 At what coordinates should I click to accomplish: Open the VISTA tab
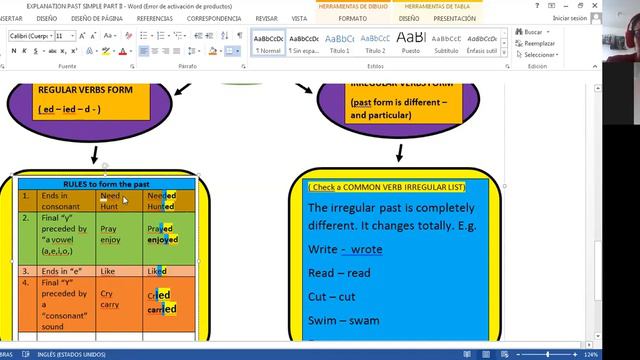click(x=299, y=19)
